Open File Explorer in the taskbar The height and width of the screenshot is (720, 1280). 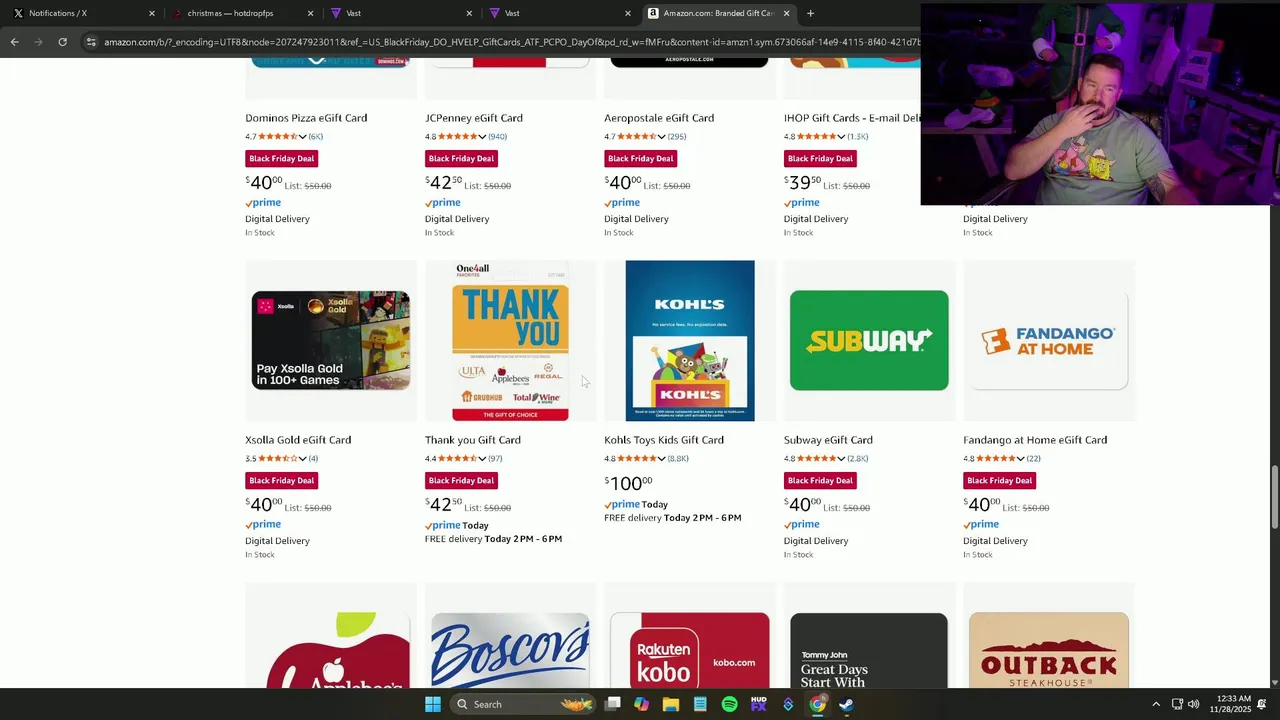point(670,704)
